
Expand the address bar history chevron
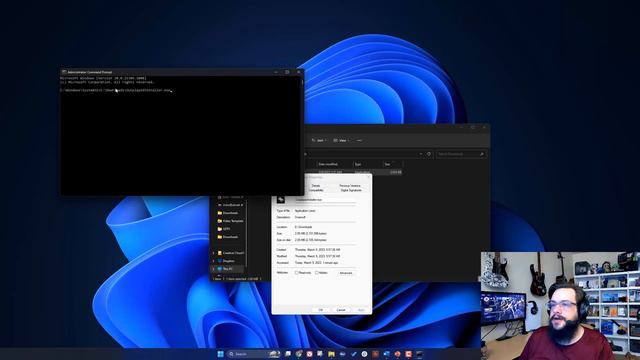coord(421,154)
